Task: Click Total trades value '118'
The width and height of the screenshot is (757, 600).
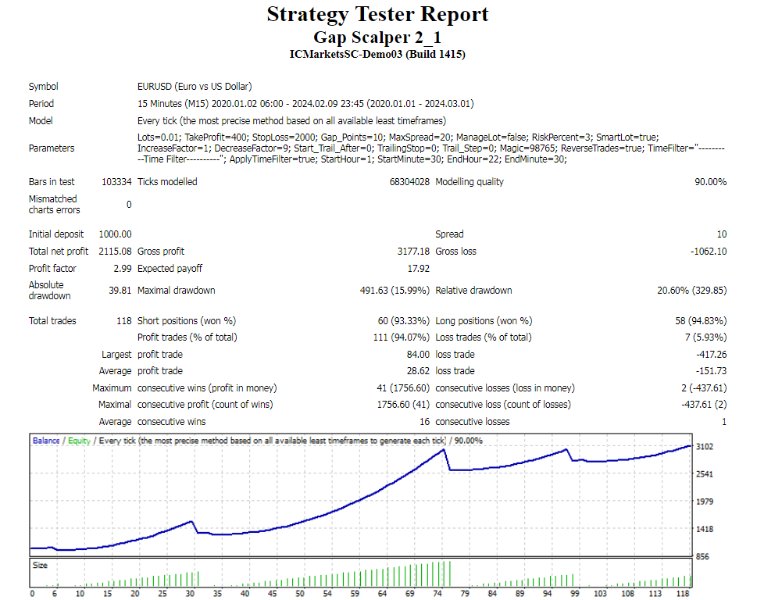Action: point(124,321)
